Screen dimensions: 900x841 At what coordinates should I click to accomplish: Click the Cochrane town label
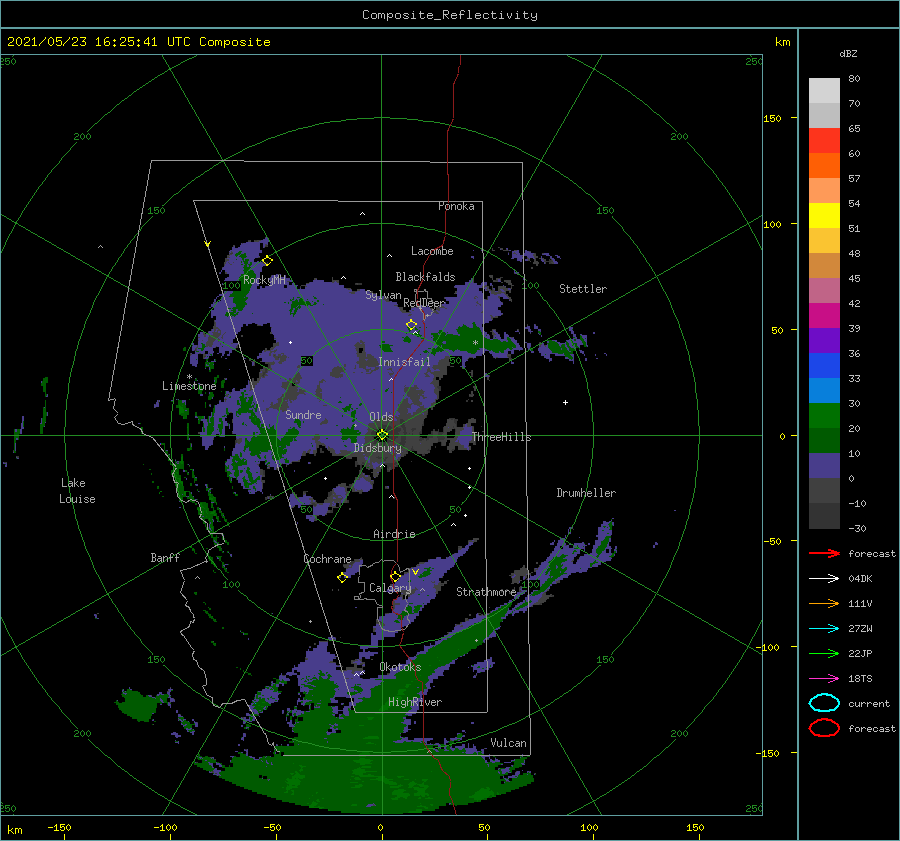[327, 559]
